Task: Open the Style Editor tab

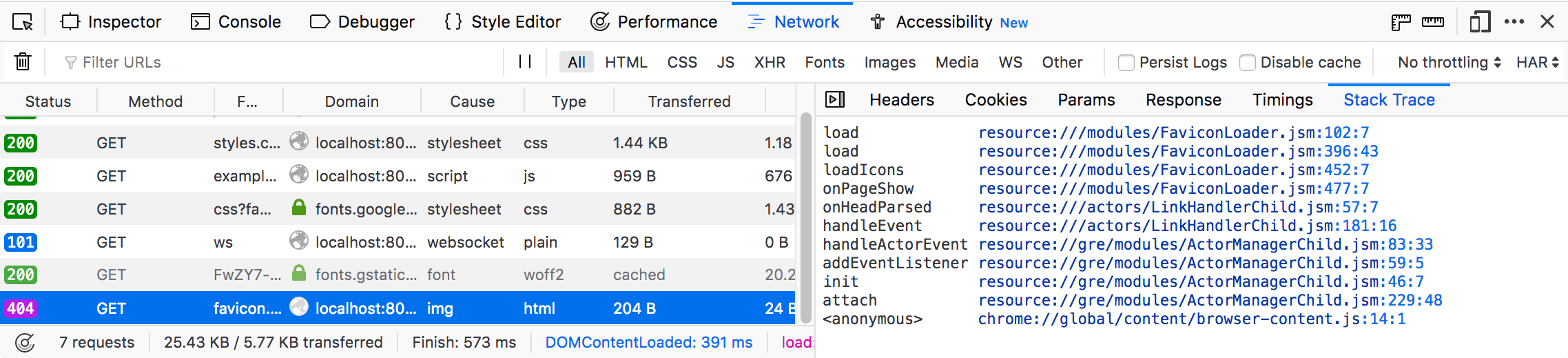Action: click(x=502, y=22)
